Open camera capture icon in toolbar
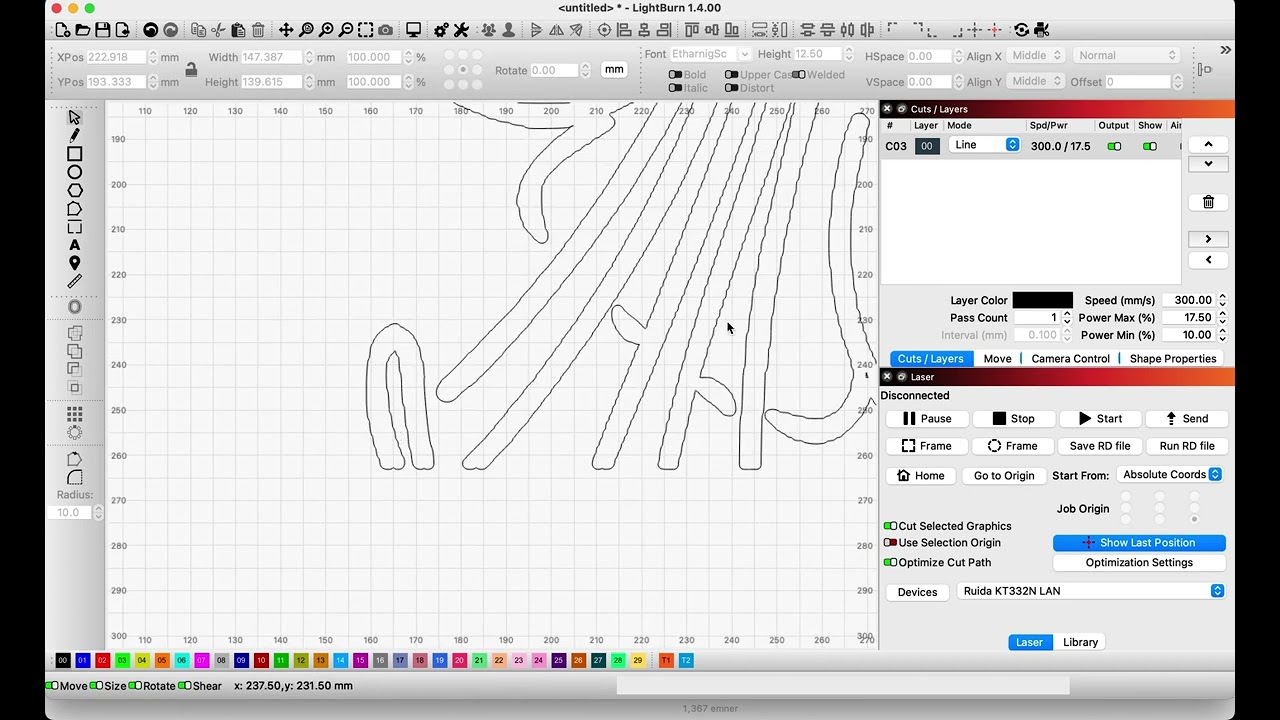Screen dimensions: 1280x720 point(385,30)
